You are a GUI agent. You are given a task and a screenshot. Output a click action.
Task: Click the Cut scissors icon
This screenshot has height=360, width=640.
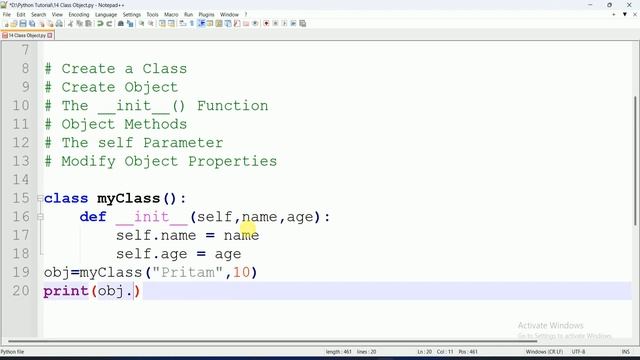click(x=71, y=24)
